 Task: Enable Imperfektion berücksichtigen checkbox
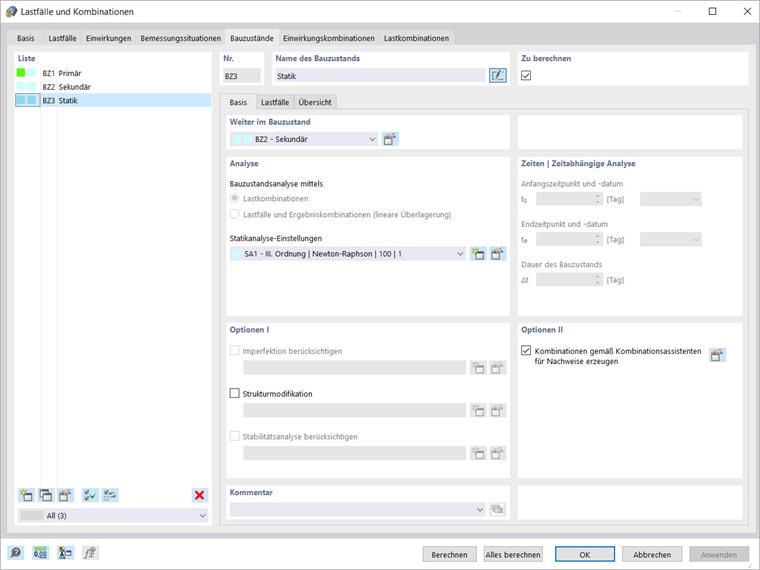click(x=235, y=350)
